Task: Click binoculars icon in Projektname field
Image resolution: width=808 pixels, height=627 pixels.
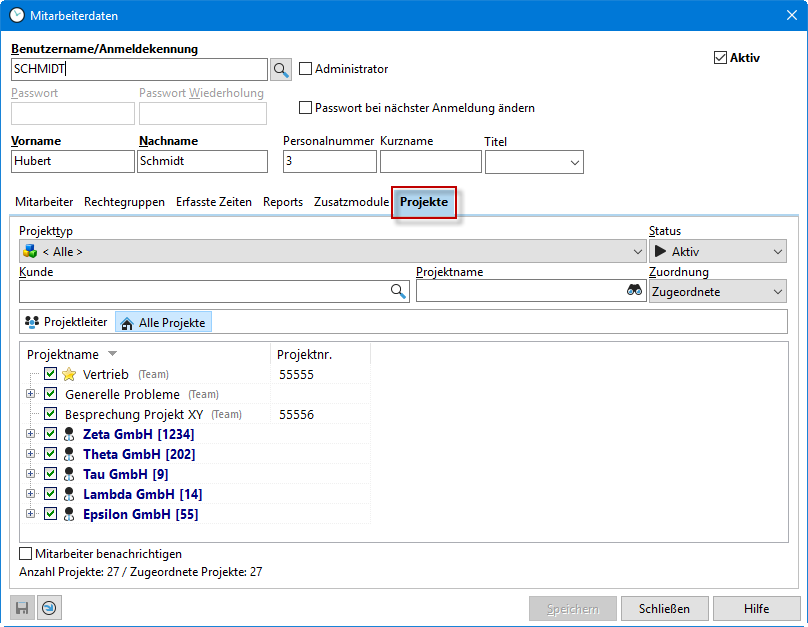Action: [634, 291]
